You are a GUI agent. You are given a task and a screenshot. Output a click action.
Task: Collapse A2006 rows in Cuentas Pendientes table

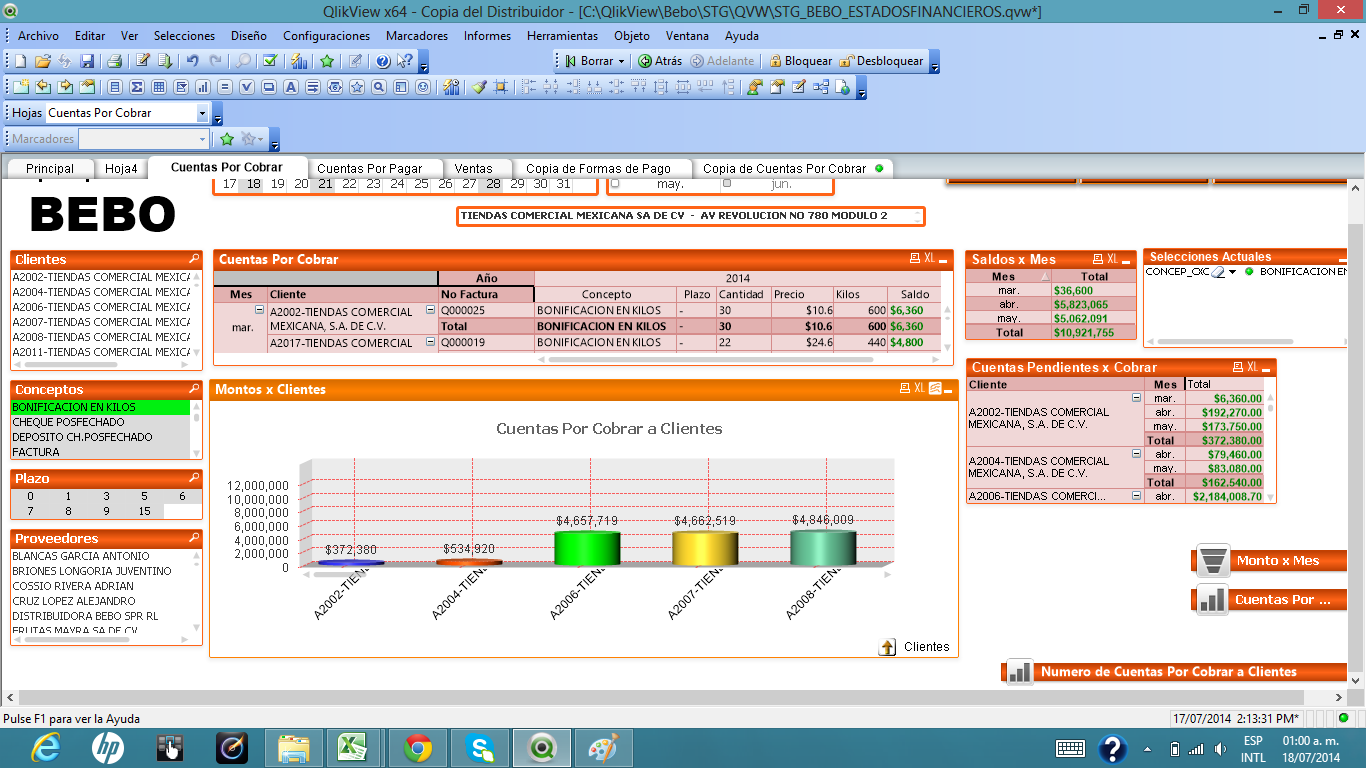[x=1136, y=495]
